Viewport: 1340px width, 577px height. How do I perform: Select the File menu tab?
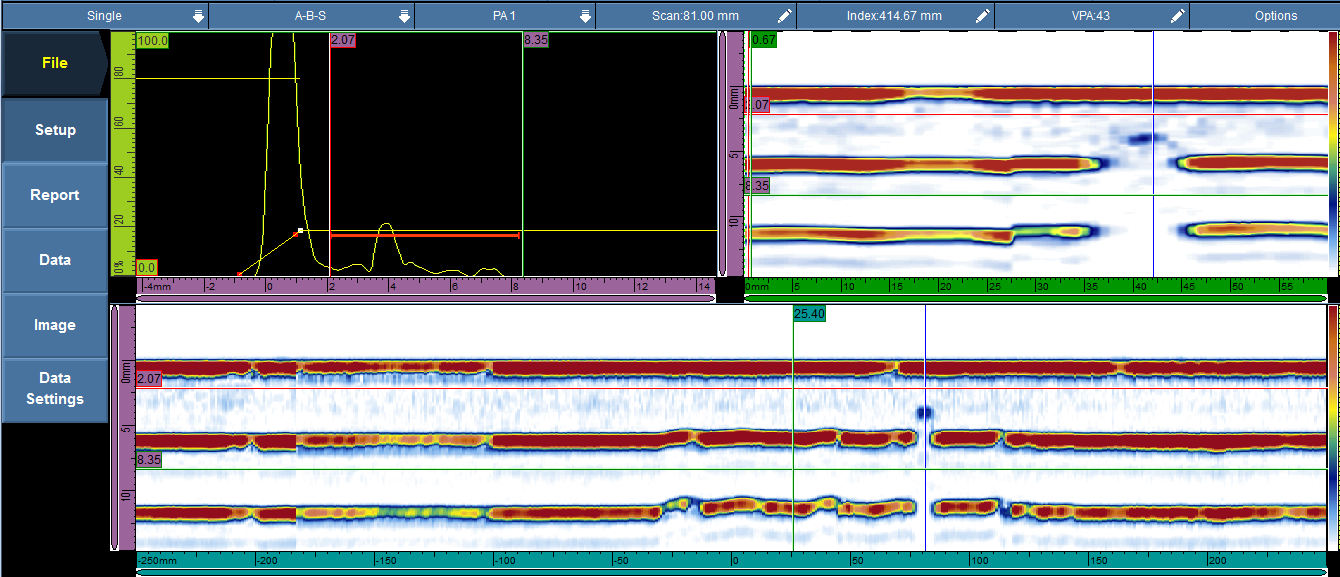click(x=55, y=63)
